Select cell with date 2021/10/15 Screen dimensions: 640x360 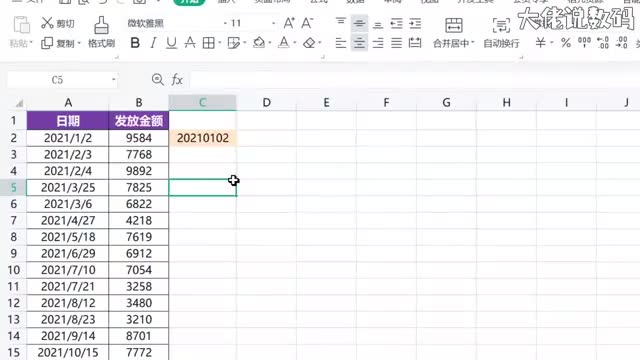pos(68,352)
